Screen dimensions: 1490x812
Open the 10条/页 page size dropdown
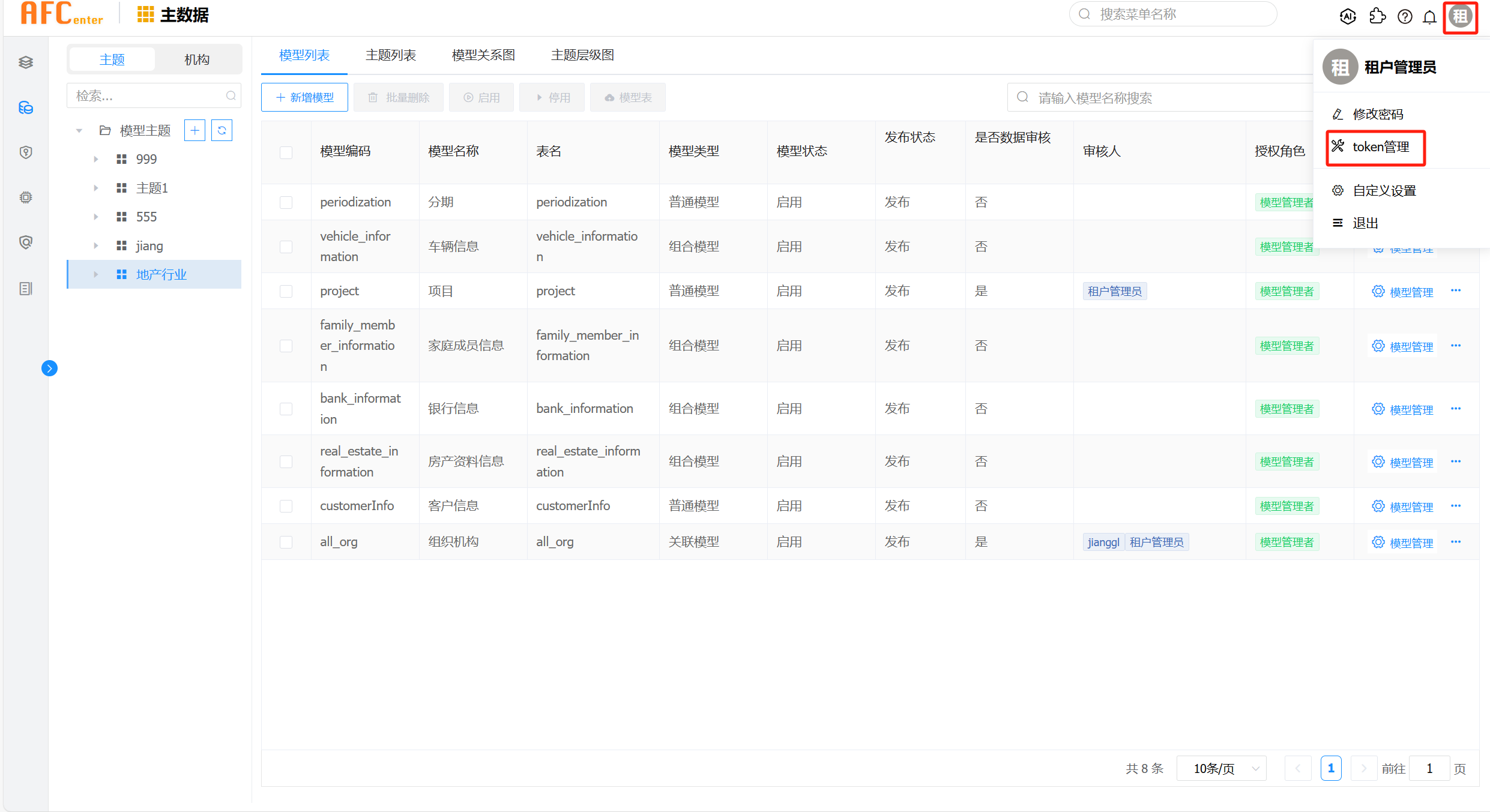click(x=1222, y=768)
